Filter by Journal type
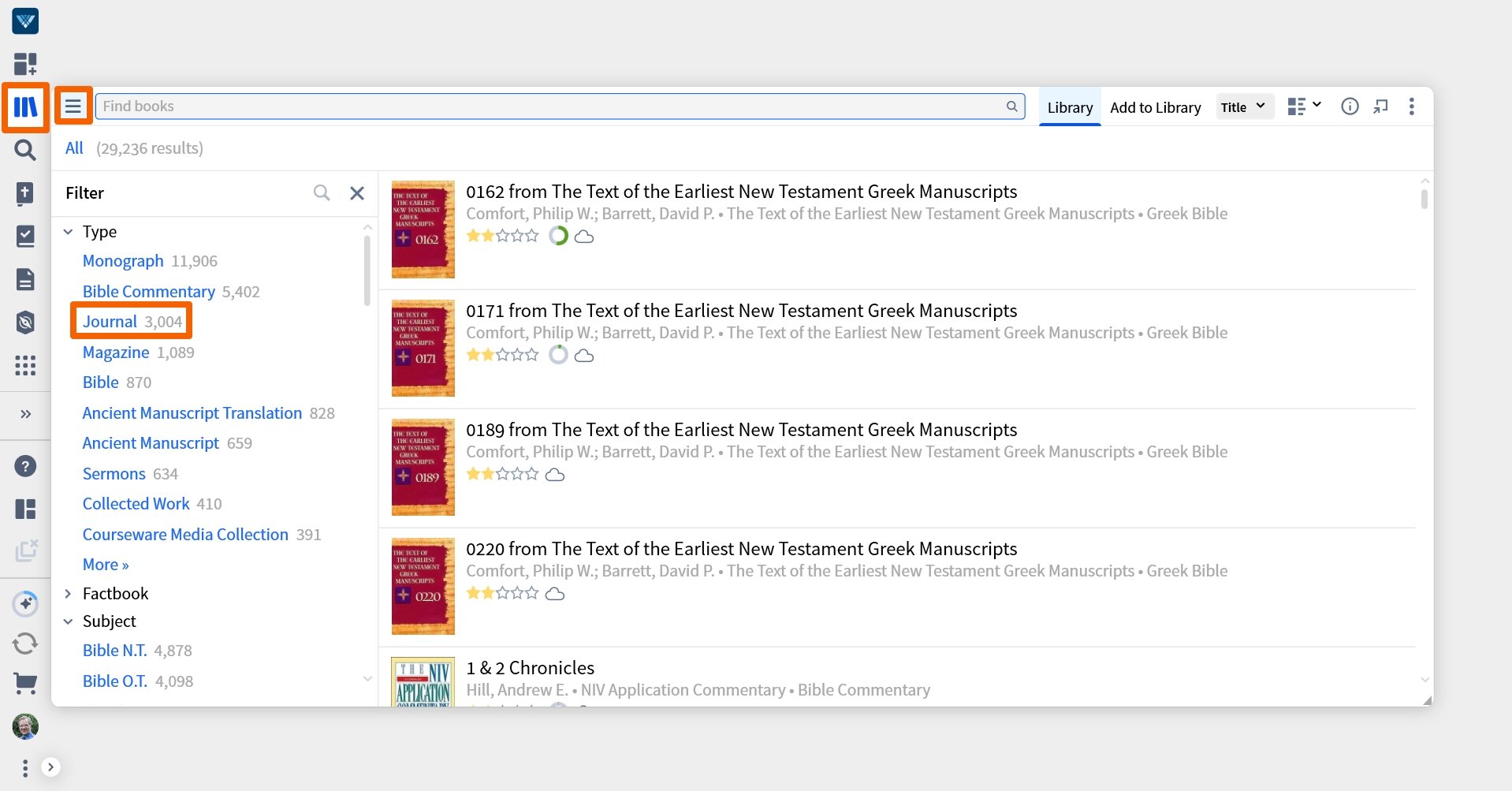This screenshot has width=1512, height=791. pos(110,322)
